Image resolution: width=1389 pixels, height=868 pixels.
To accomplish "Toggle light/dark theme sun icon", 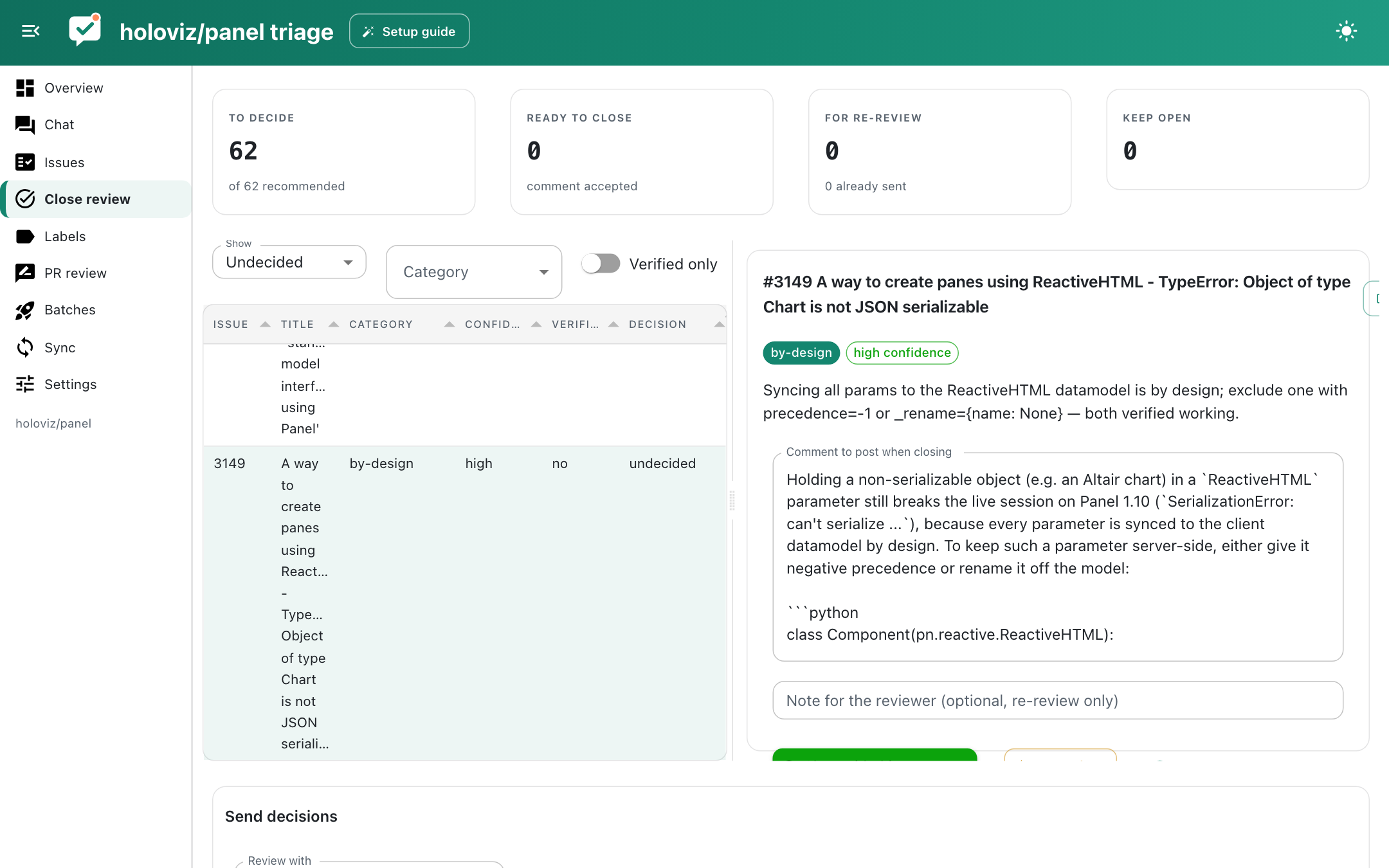I will tap(1346, 31).
